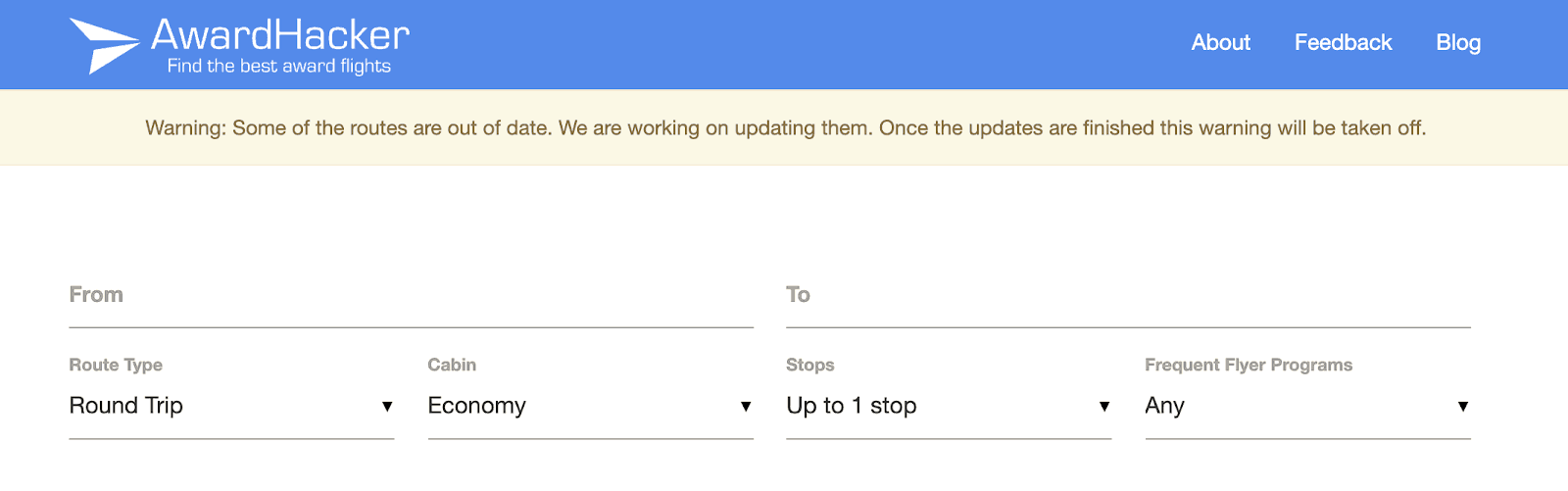The width and height of the screenshot is (1568, 491).
Task: Click the arrow icon beside Round Trip
Action: tap(387, 407)
